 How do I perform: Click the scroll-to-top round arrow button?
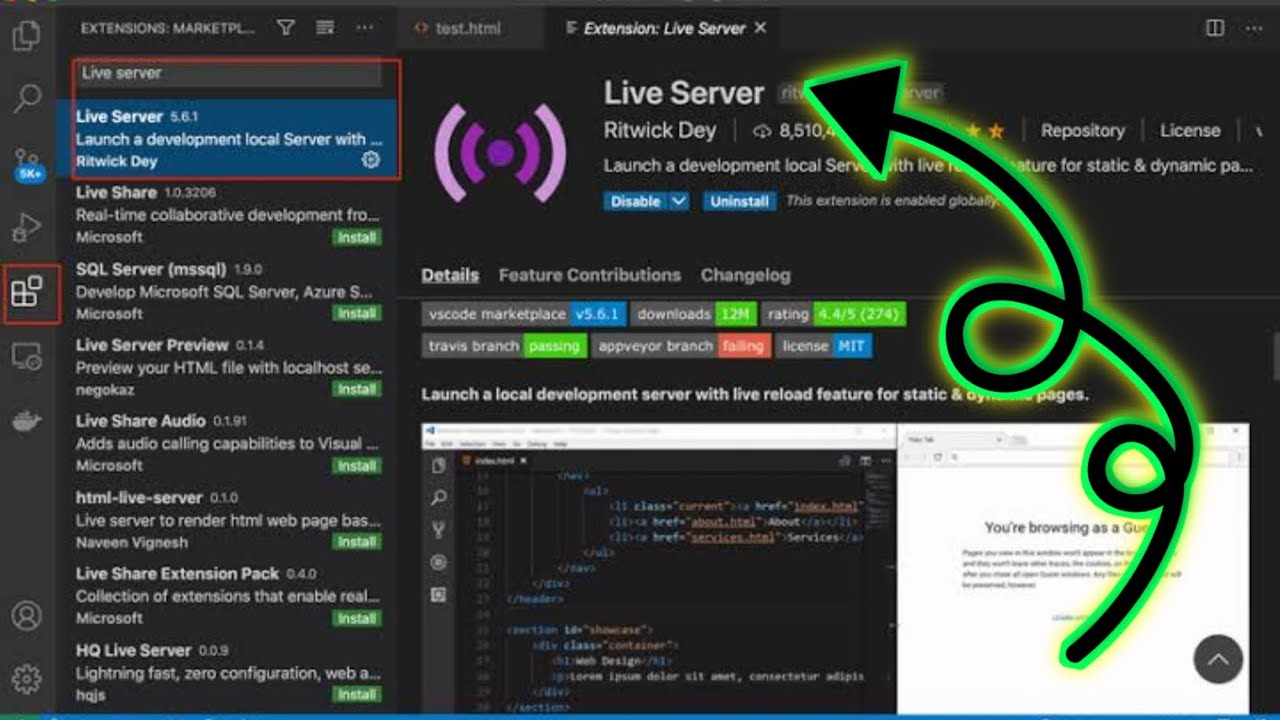(x=1218, y=659)
